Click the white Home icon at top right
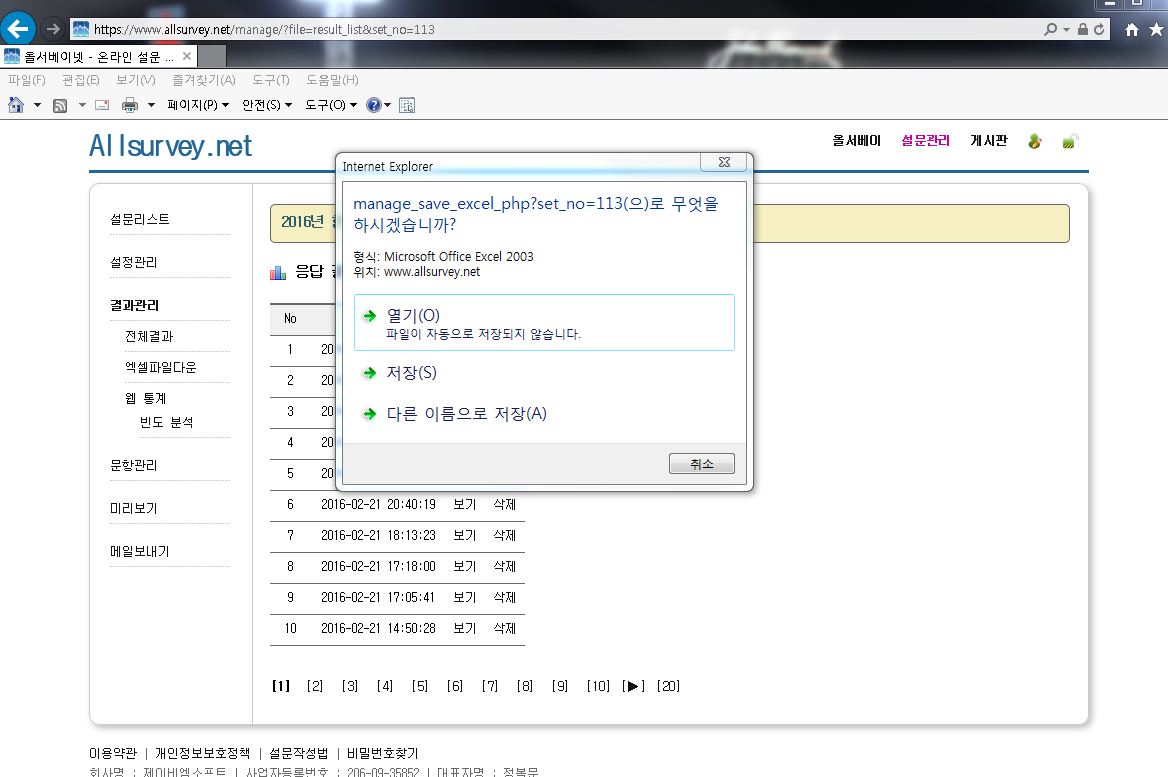 click(x=1131, y=30)
